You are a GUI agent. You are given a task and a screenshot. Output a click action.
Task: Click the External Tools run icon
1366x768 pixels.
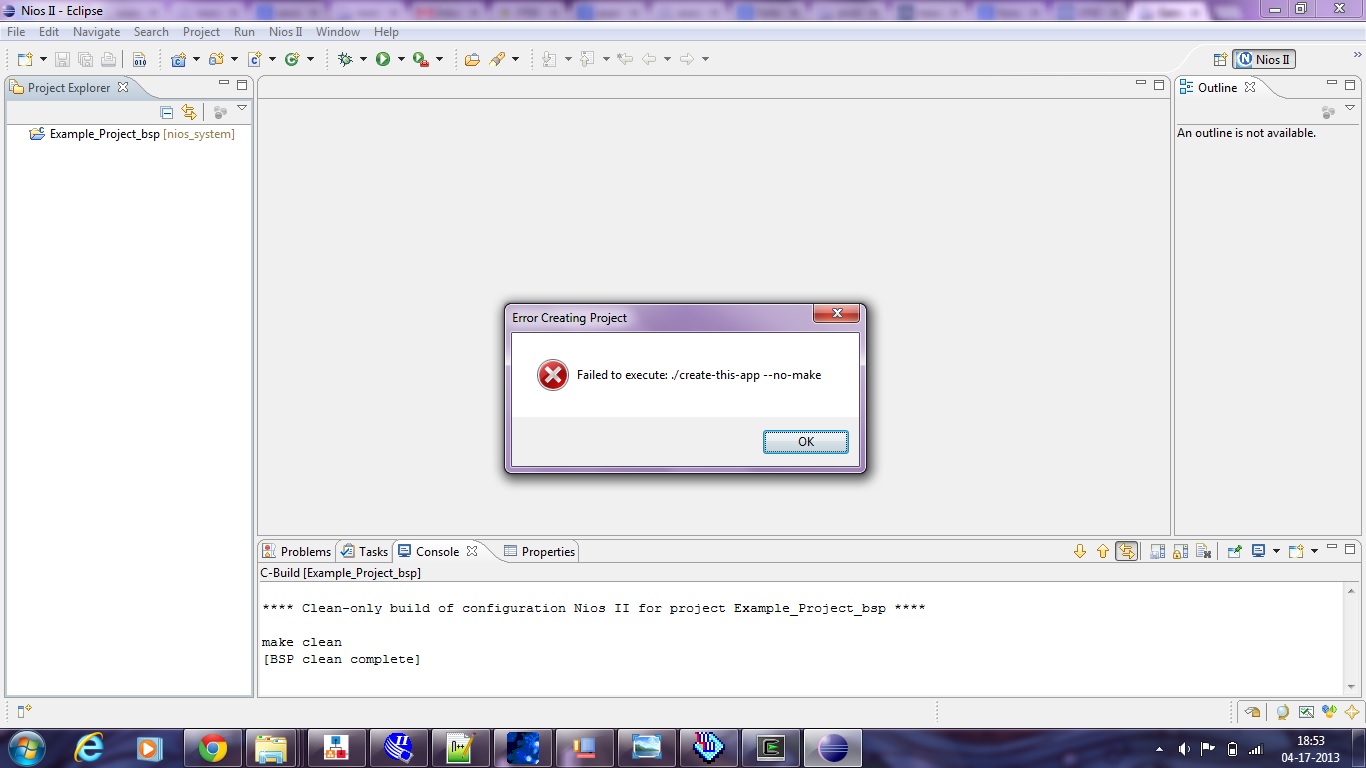click(x=421, y=59)
